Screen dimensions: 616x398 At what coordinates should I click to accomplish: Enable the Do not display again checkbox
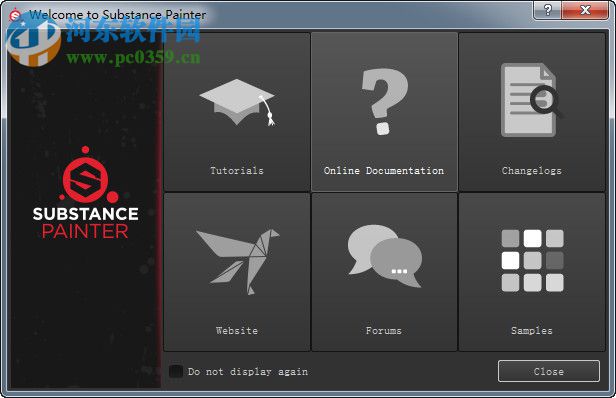pyautogui.click(x=176, y=371)
